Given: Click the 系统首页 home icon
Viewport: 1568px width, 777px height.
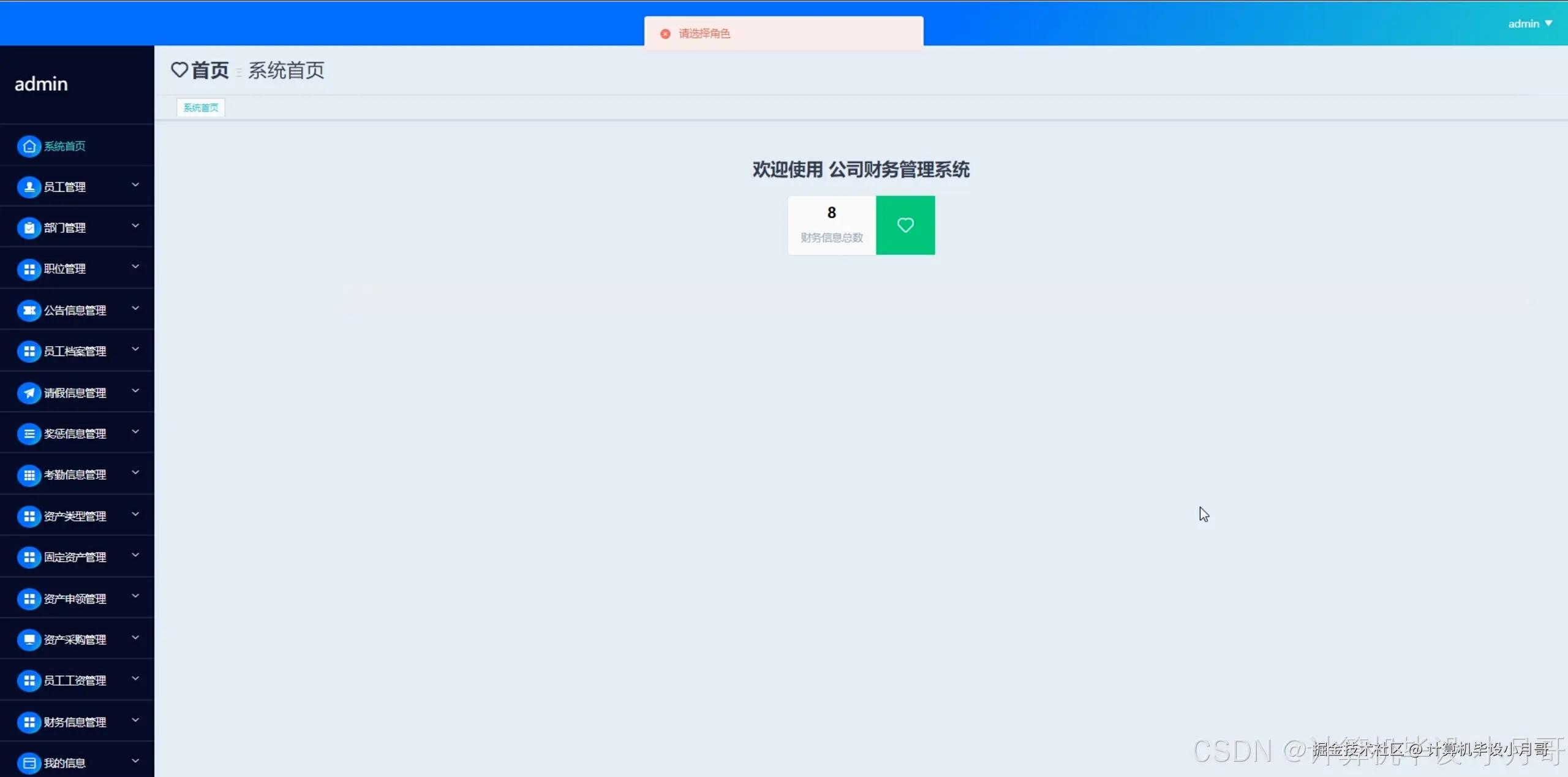Looking at the screenshot, I should 29,146.
